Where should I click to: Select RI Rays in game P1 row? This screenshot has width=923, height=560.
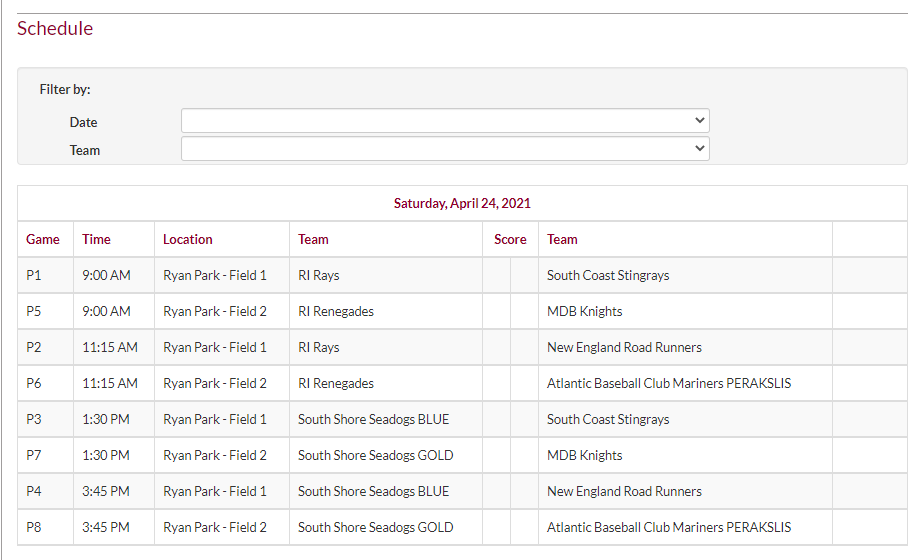click(x=319, y=275)
